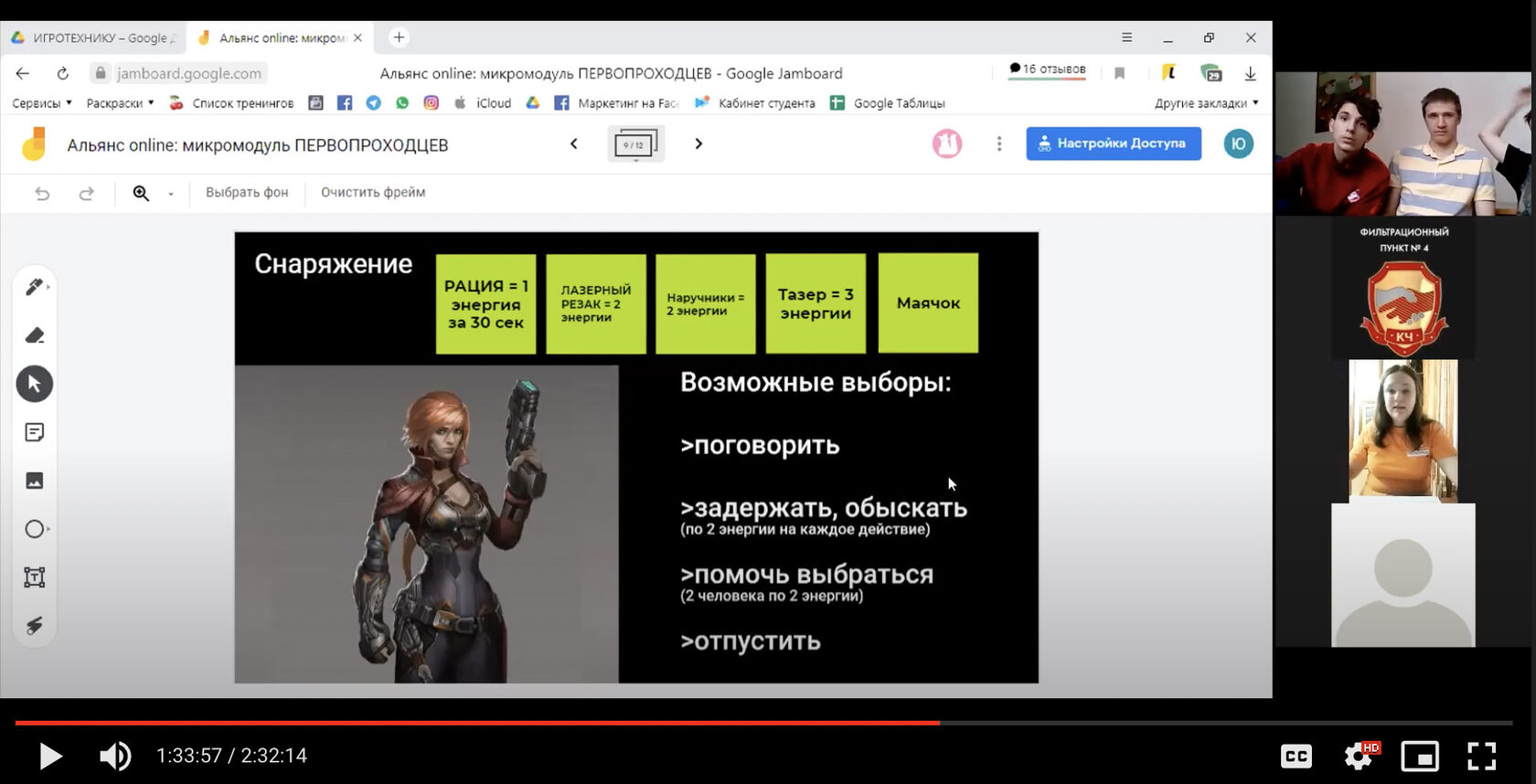The width and height of the screenshot is (1536, 784).
Task: Open the Ю account avatar
Action: pos(1238,143)
